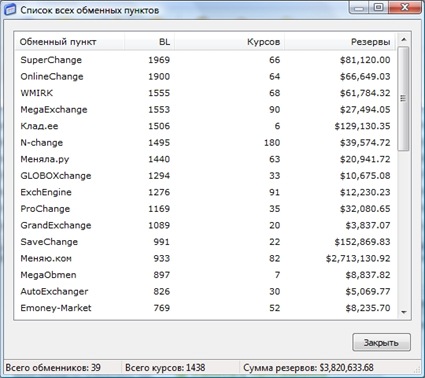
Task: Select the MegaObmen row
Action: pyautogui.click(x=205, y=275)
